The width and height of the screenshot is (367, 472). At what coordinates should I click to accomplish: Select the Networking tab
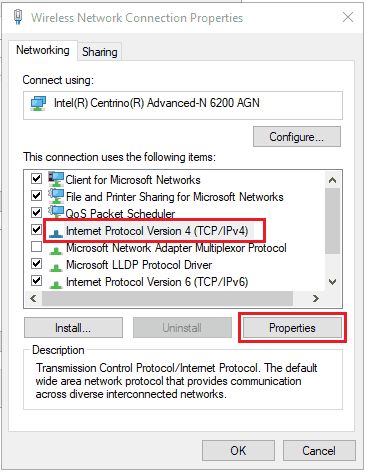click(43, 50)
